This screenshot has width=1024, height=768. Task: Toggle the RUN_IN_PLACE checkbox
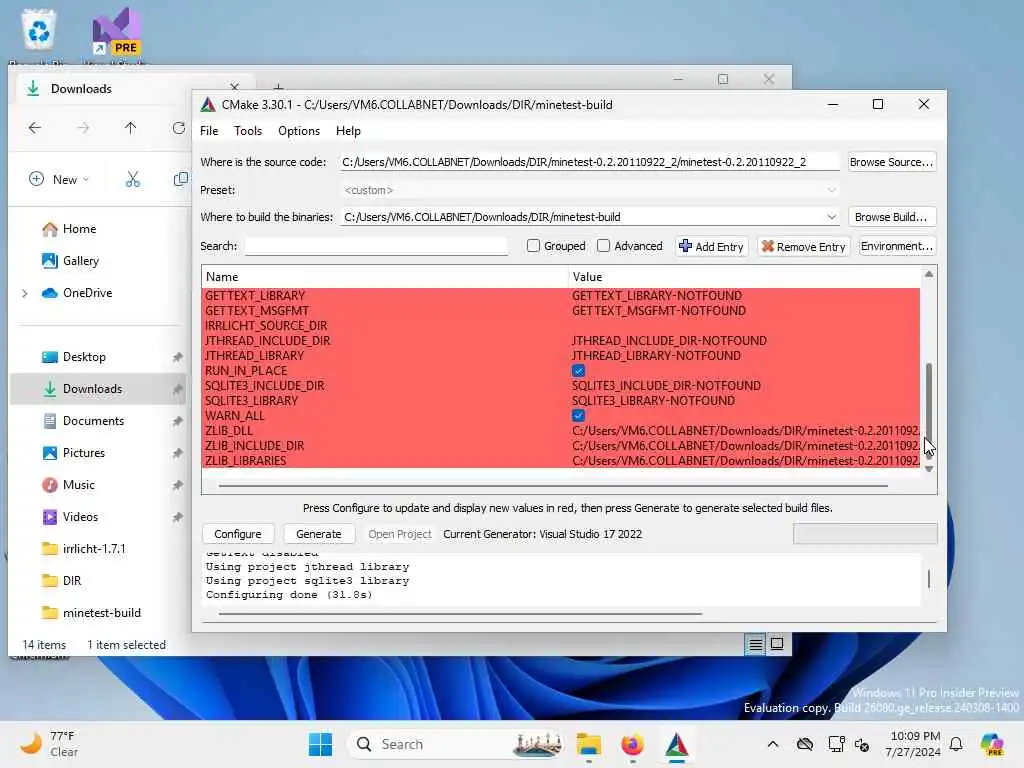pyautogui.click(x=578, y=371)
